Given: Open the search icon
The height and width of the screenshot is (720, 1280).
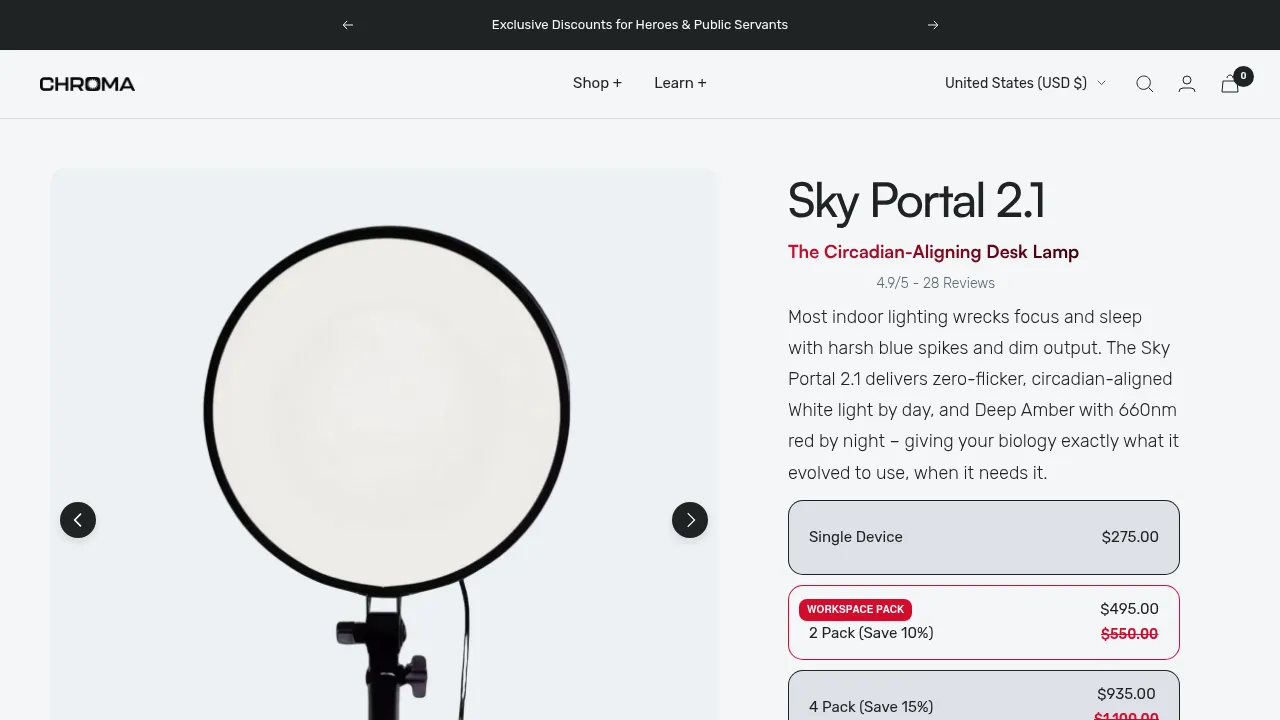Looking at the screenshot, I should [x=1145, y=84].
